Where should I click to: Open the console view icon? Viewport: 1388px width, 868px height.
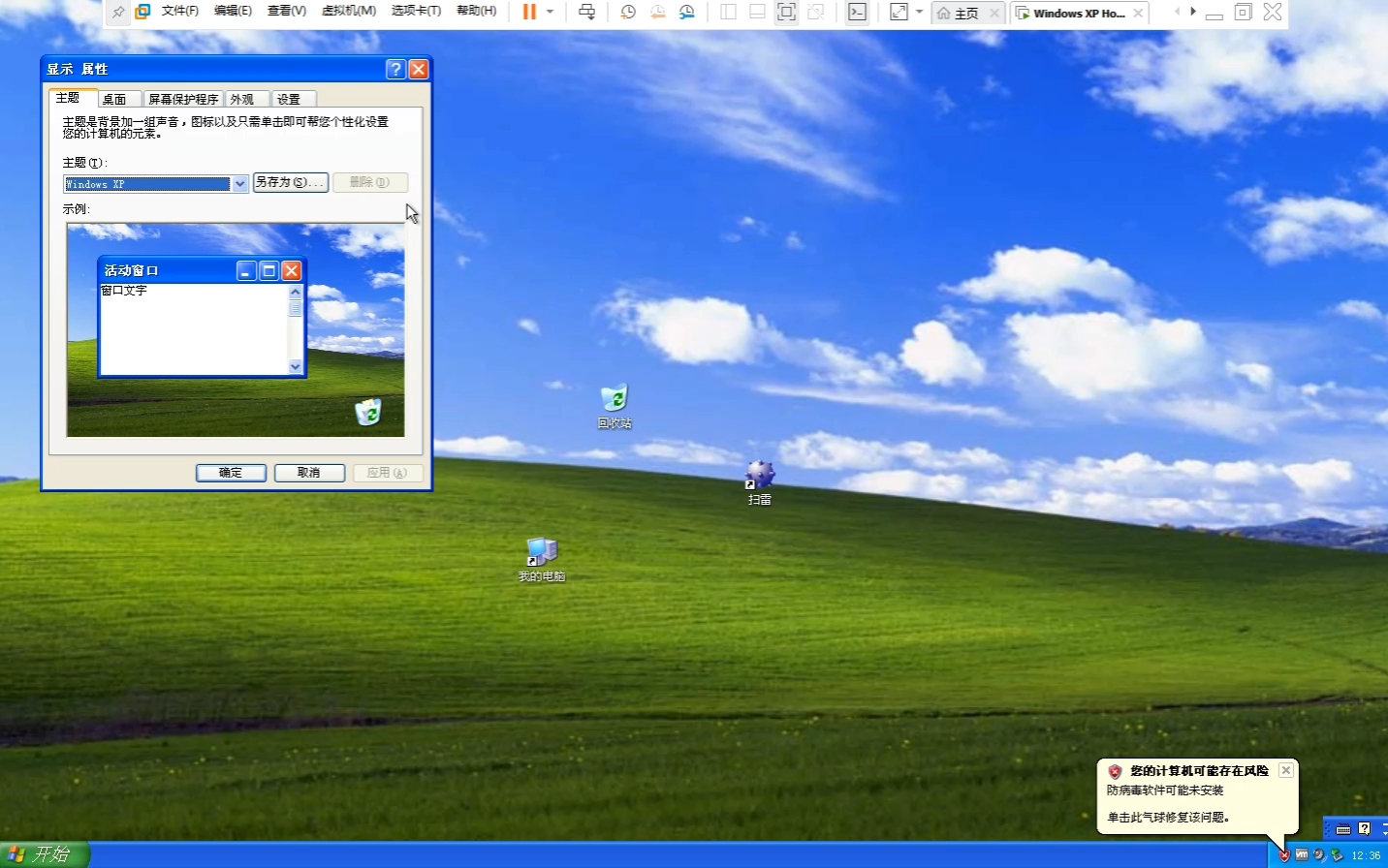coord(858,12)
